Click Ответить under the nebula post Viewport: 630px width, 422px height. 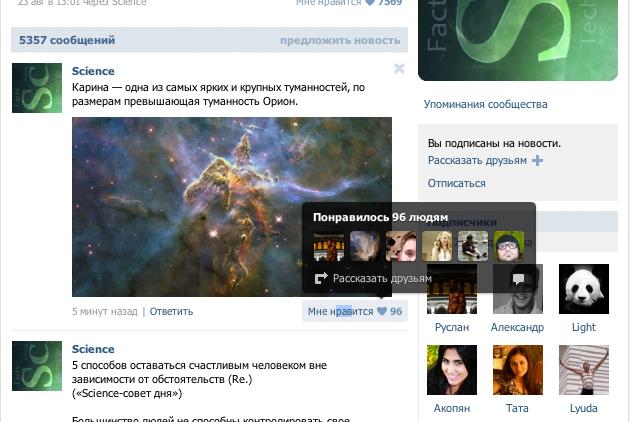[172, 311]
